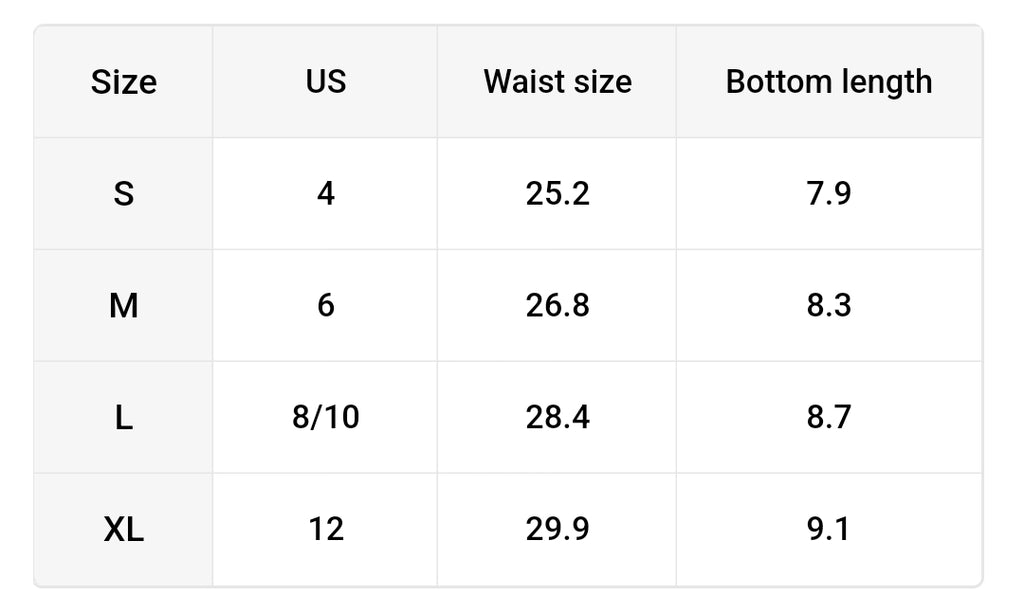Click the US size 4 cell
1024x613 pixels.
pos(325,194)
